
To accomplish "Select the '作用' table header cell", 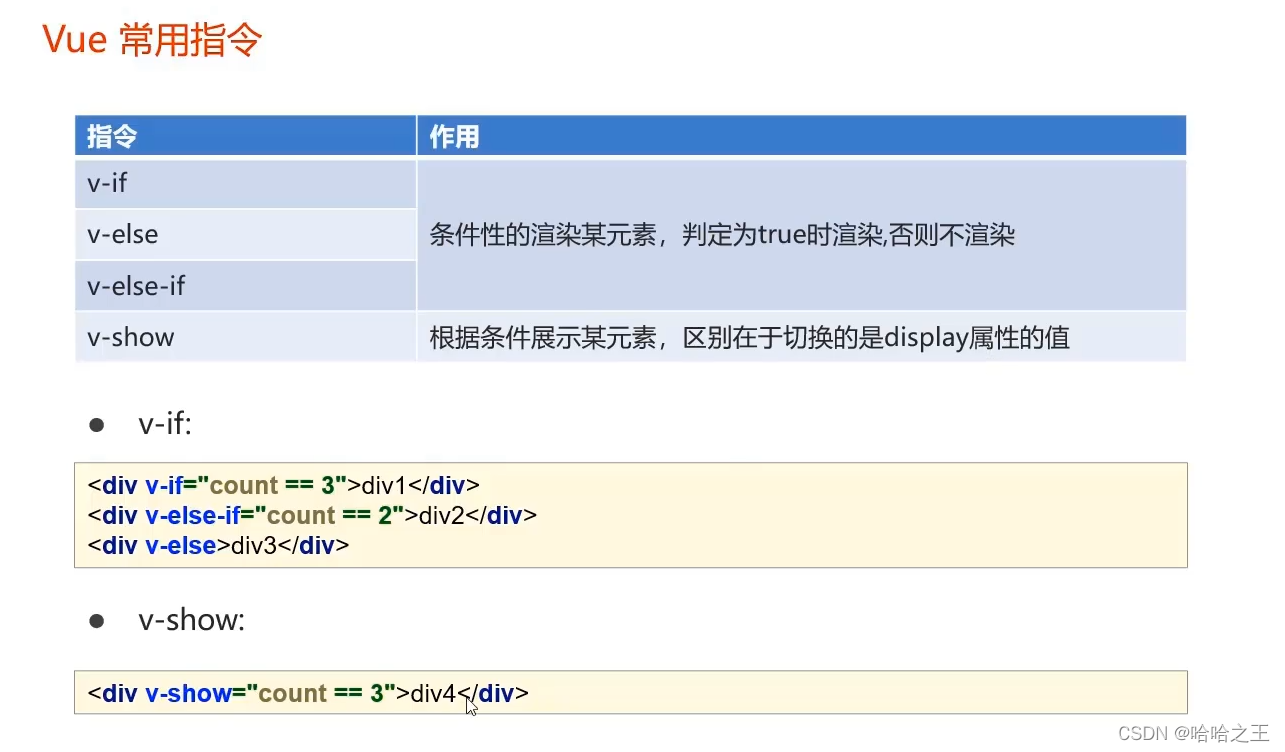I will pos(802,136).
